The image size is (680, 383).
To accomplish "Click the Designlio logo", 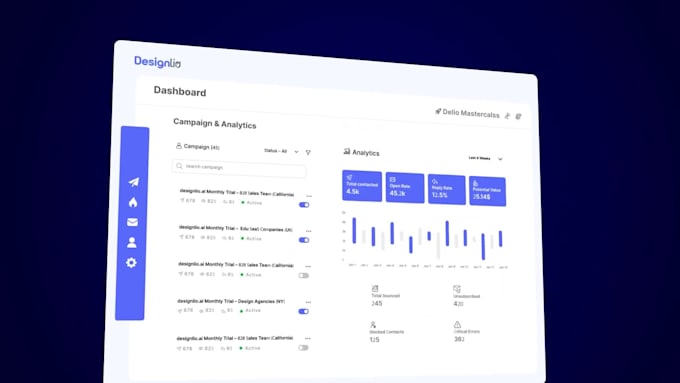I will click(157, 62).
